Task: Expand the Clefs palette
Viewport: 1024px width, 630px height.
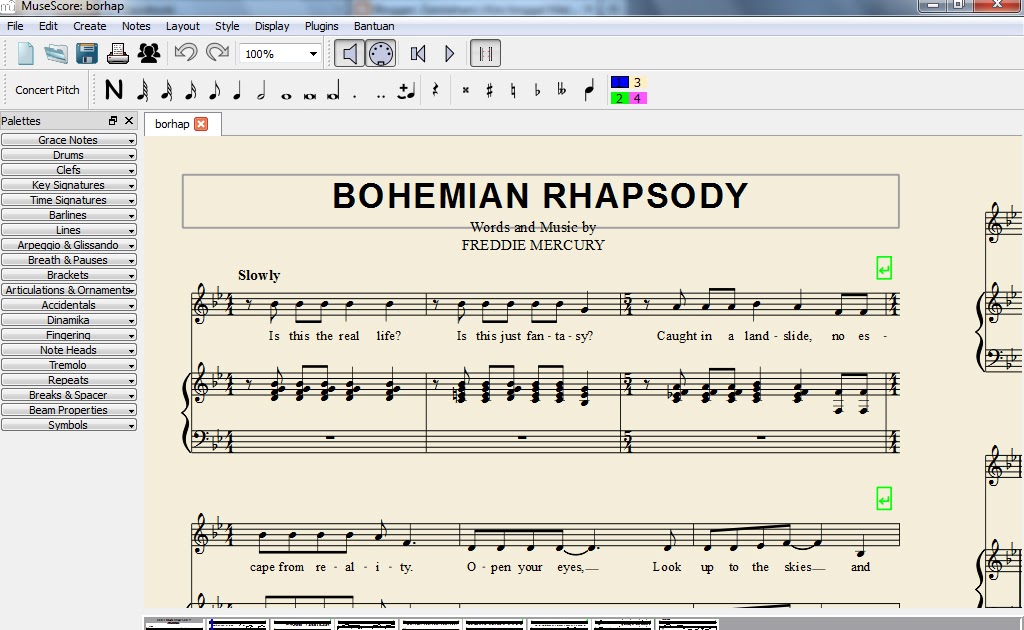Action: tap(69, 170)
